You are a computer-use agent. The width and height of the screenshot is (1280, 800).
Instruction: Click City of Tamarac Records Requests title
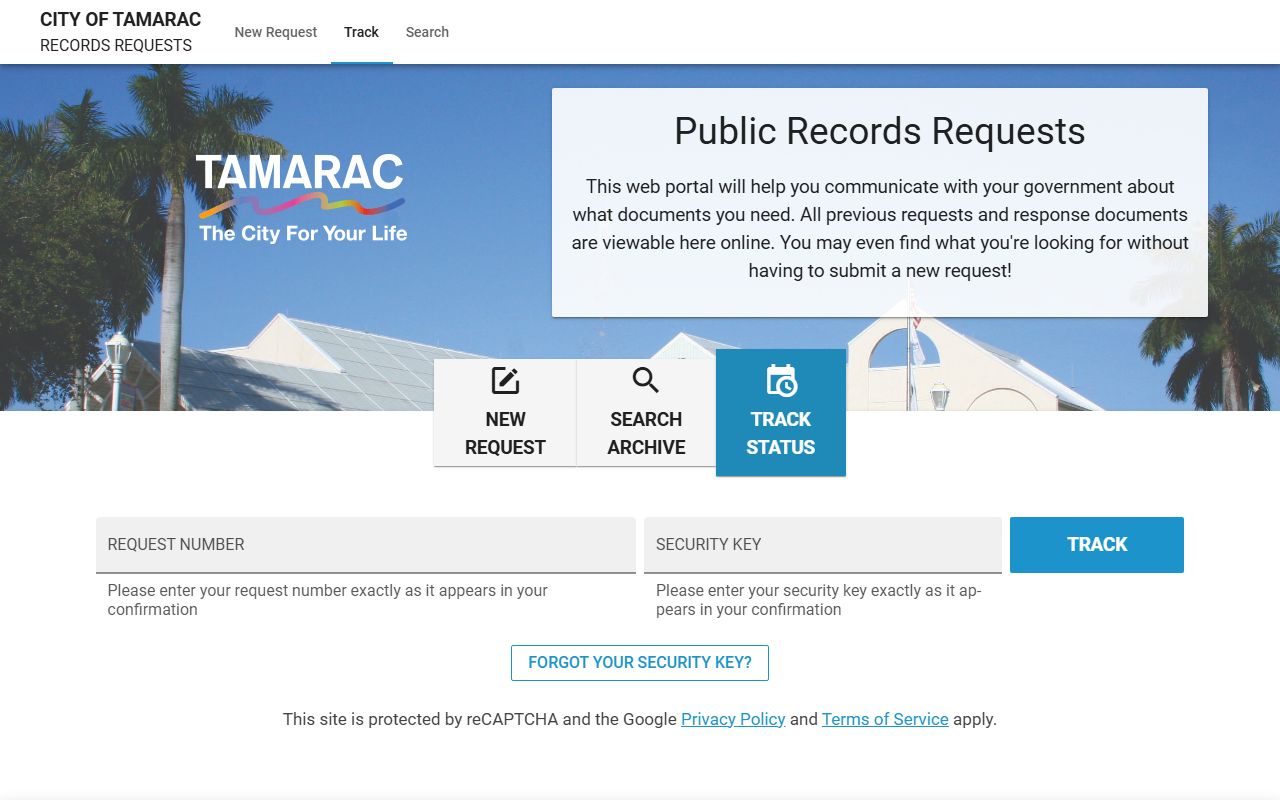tap(120, 32)
